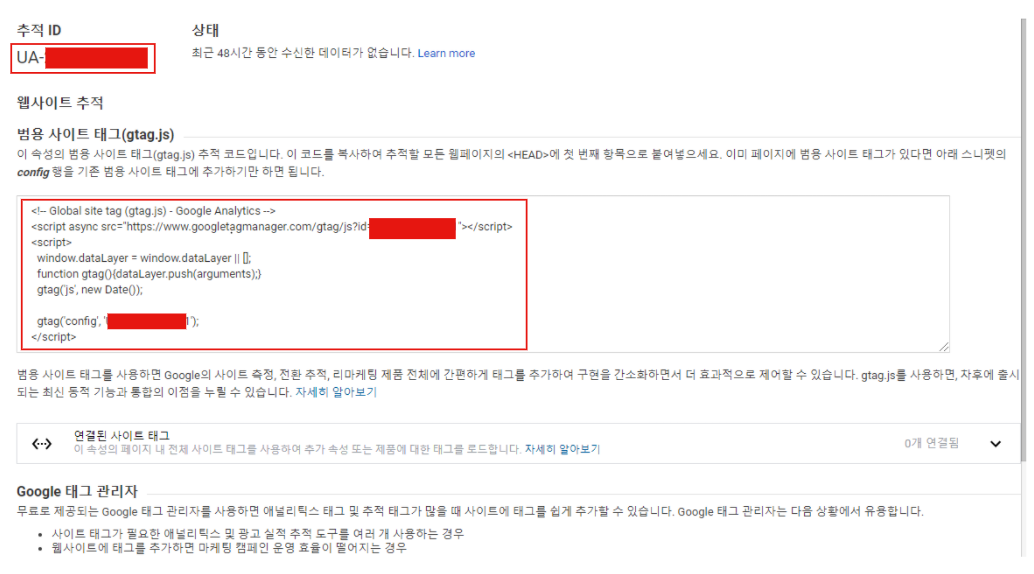Click the connected site tag code icon
The height and width of the screenshot is (574, 1034).
pos(42,443)
